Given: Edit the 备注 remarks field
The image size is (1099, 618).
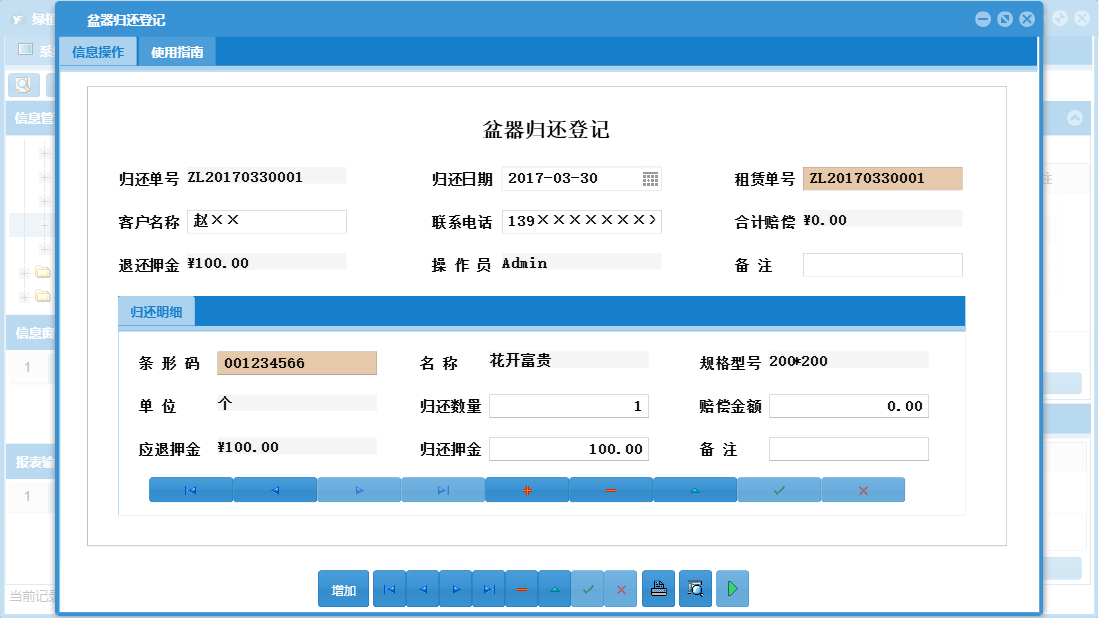Looking at the screenshot, I should coord(882,264).
